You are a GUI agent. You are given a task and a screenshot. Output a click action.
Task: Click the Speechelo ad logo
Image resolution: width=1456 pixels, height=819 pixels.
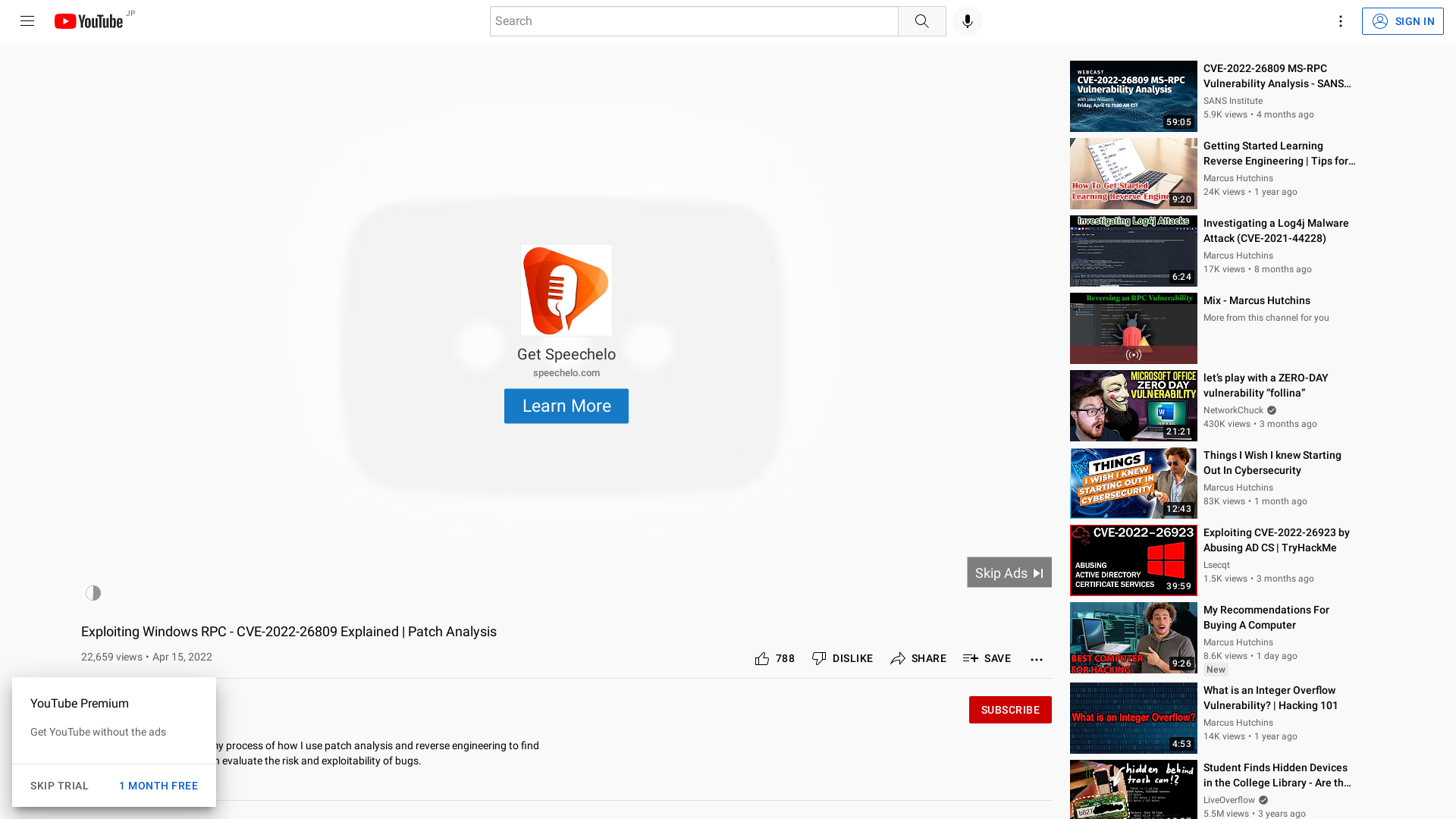(566, 290)
